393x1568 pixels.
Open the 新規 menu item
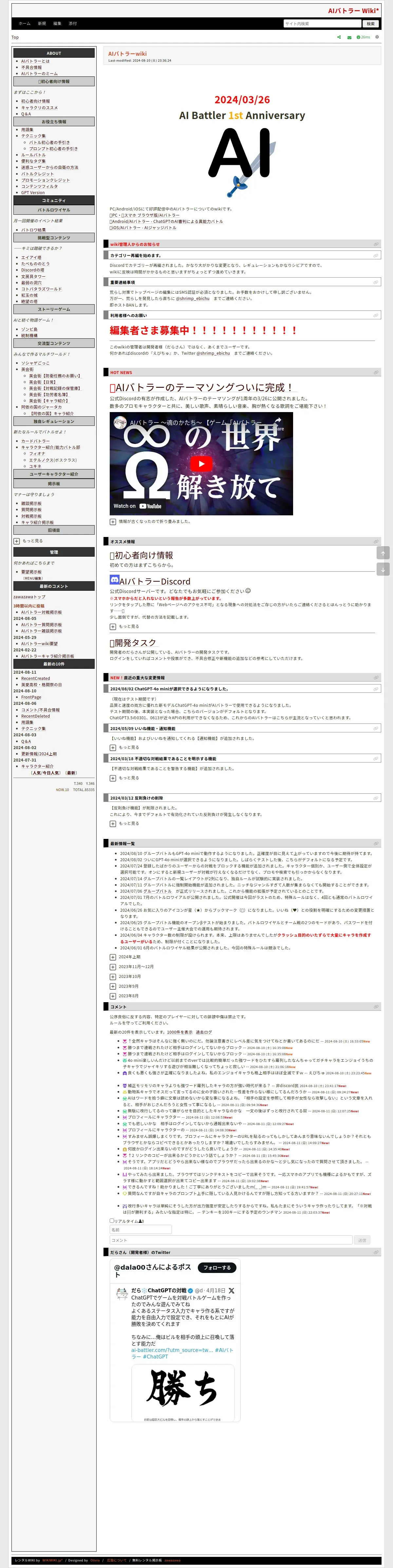click(42, 24)
